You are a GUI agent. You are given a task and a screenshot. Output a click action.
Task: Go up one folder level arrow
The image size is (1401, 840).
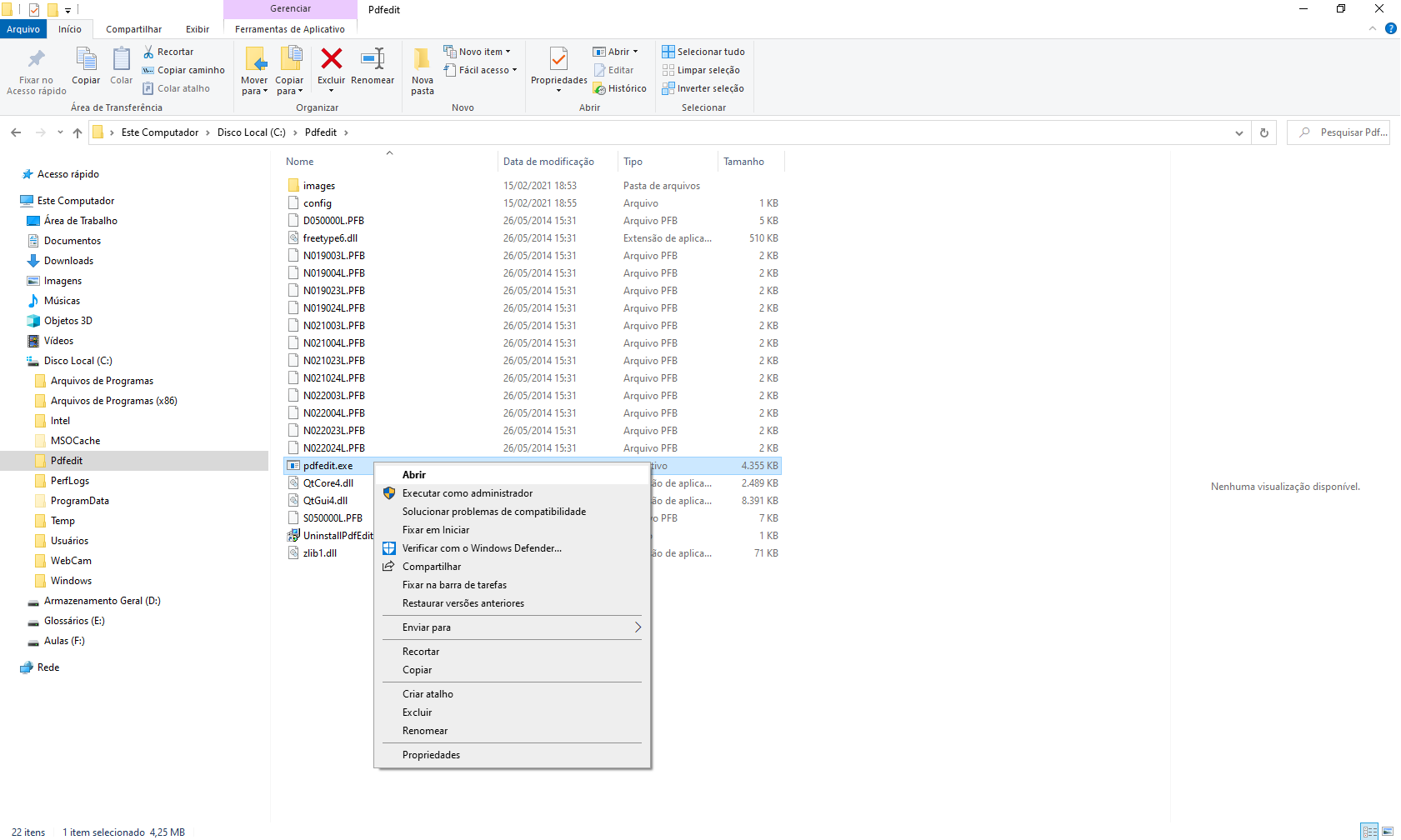coord(78,132)
